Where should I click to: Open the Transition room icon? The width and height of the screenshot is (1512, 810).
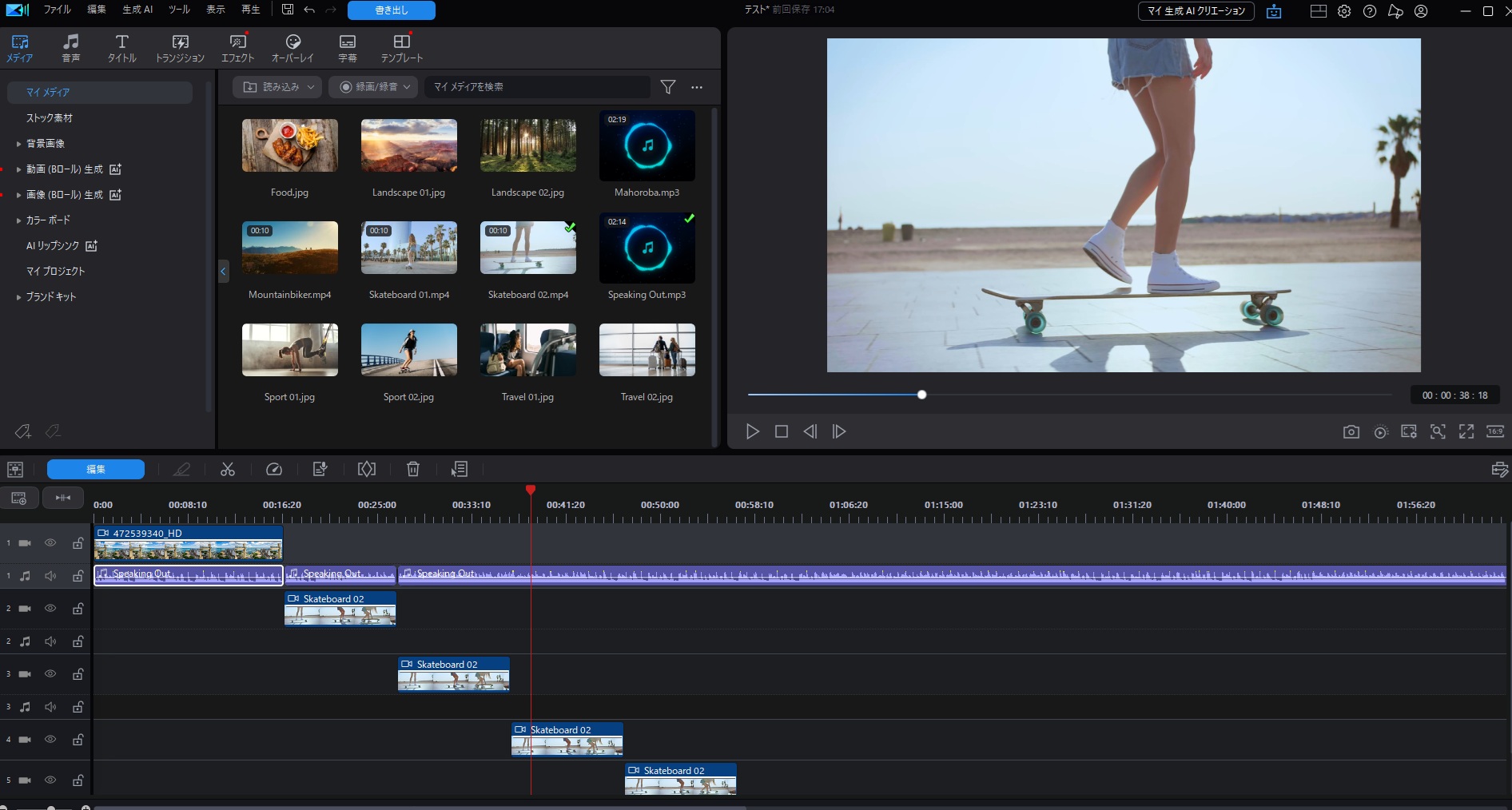click(180, 48)
